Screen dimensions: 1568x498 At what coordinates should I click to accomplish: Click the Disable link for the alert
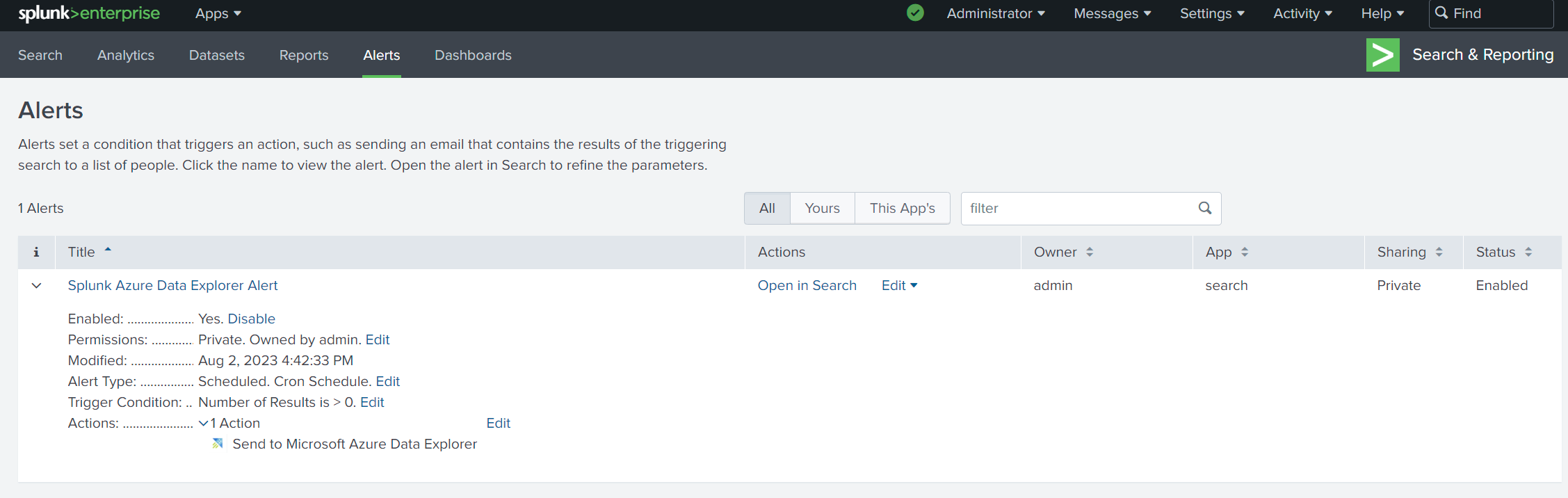[x=251, y=319]
